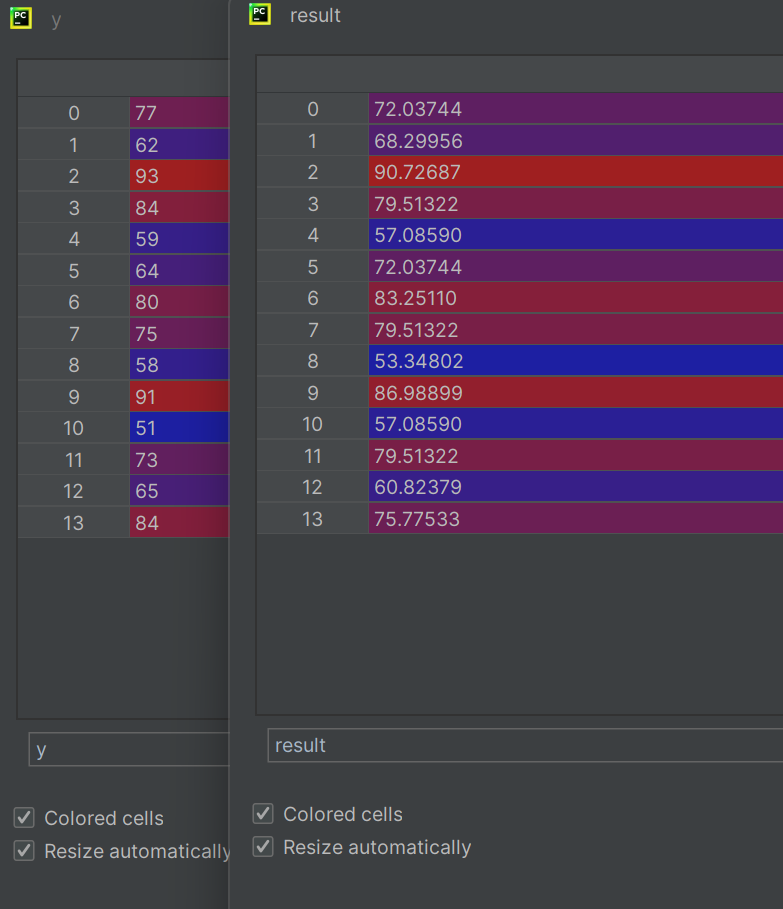Image resolution: width=783 pixels, height=909 pixels.
Task: Click row header 8 in result table
Action: pyautogui.click(x=313, y=361)
